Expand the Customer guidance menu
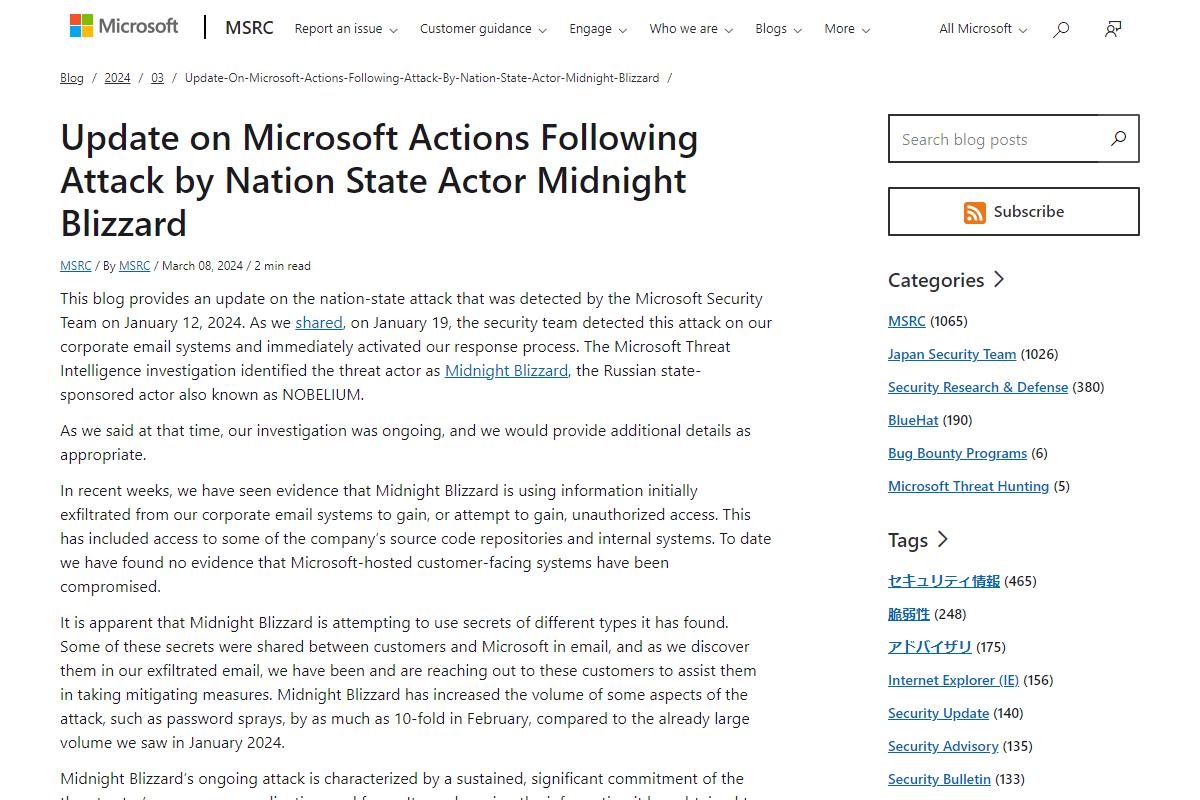 pos(483,29)
